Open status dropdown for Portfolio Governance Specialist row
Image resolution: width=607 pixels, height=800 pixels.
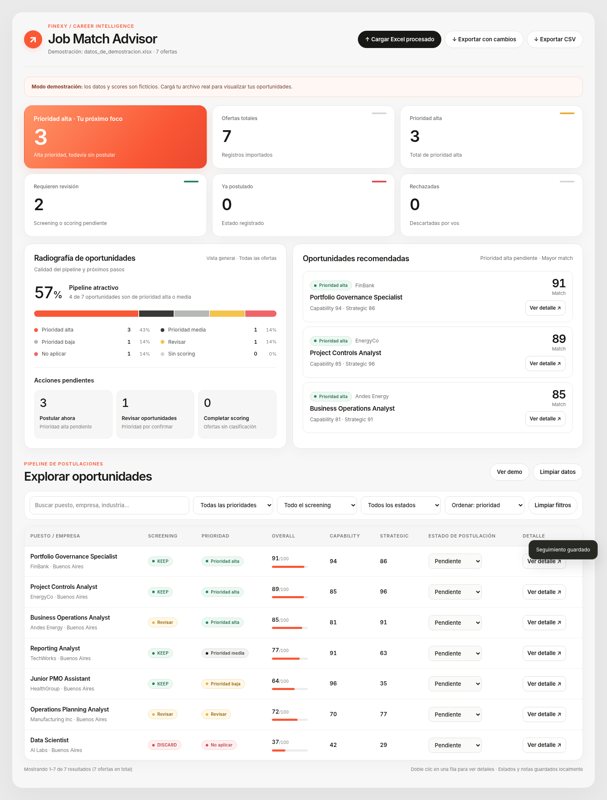tap(455, 561)
